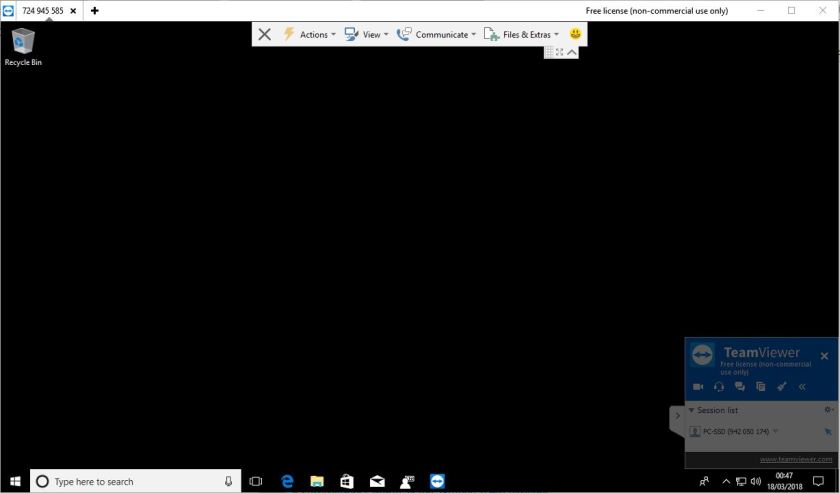
Task: Select the remote Recycle Bin icon
Action: pyautogui.click(x=23, y=48)
